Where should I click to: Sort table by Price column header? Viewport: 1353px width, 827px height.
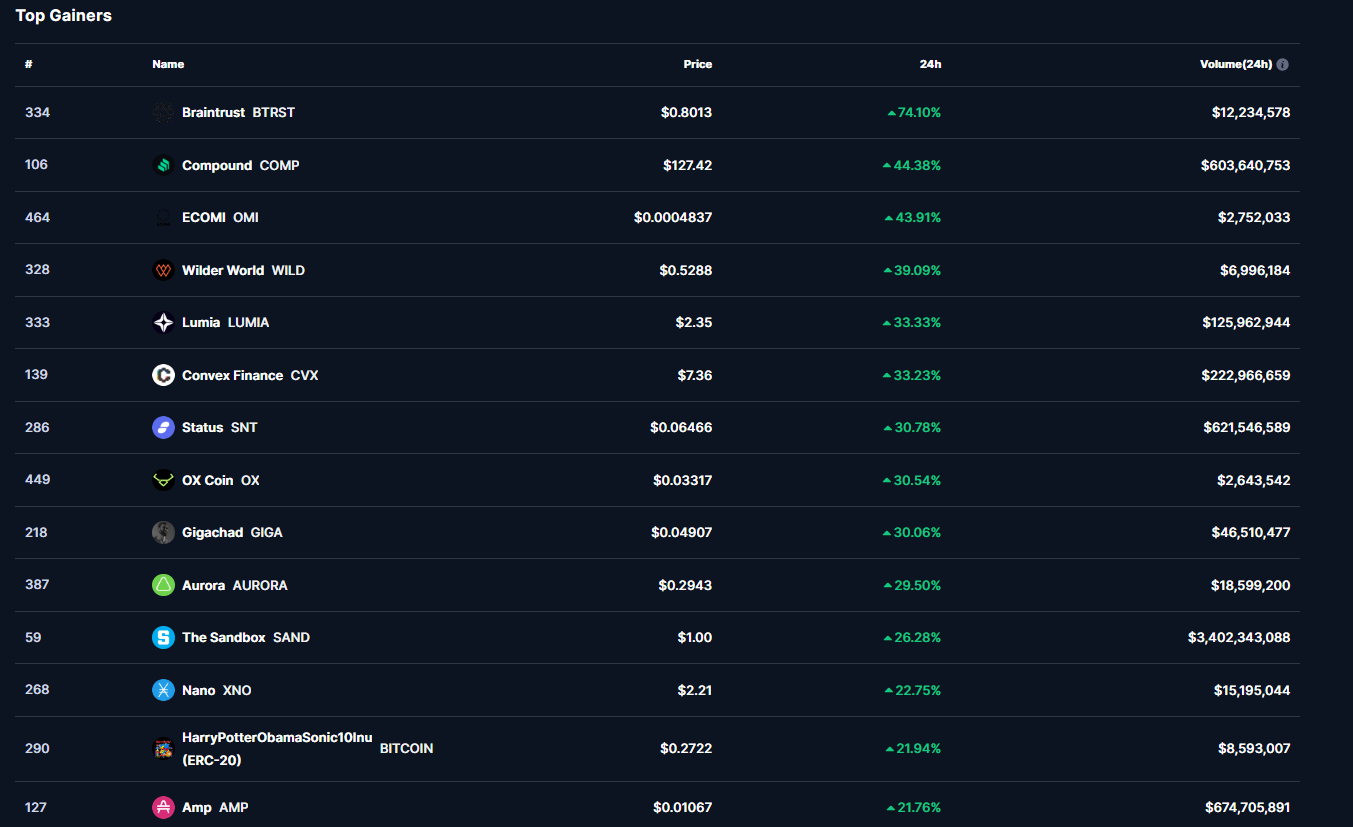tap(697, 65)
